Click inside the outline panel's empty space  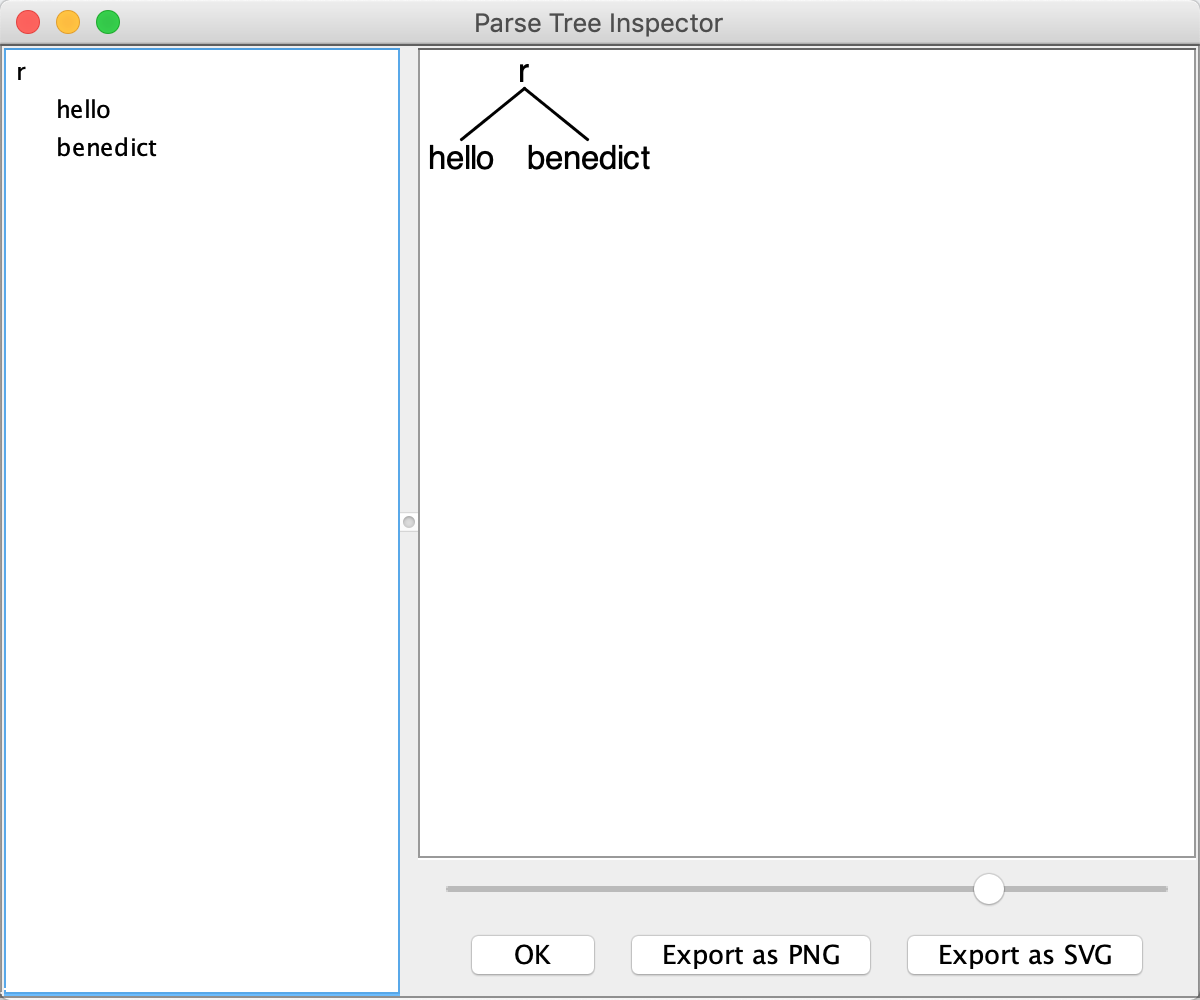click(x=200, y=500)
